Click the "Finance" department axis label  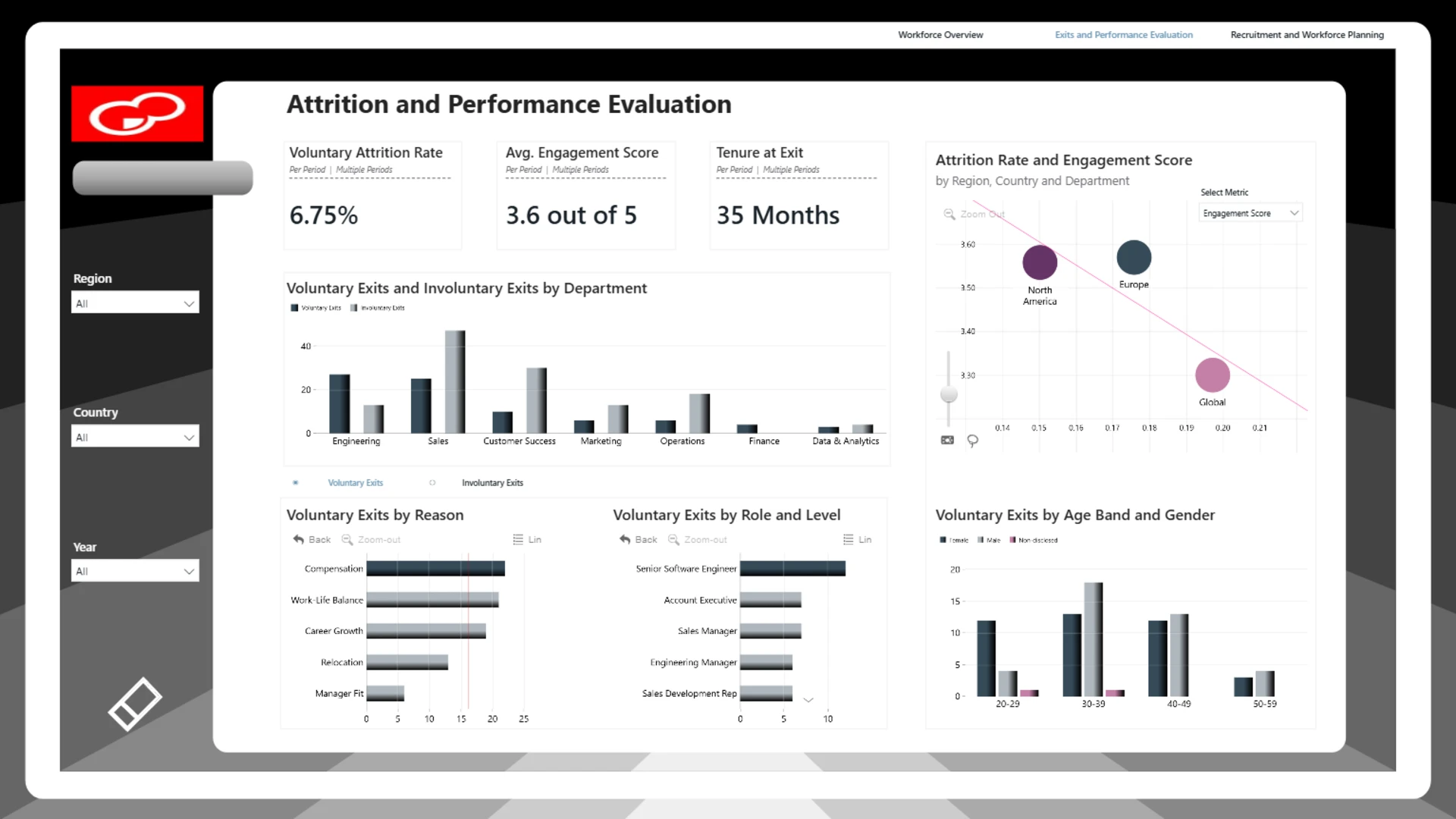click(x=764, y=441)
